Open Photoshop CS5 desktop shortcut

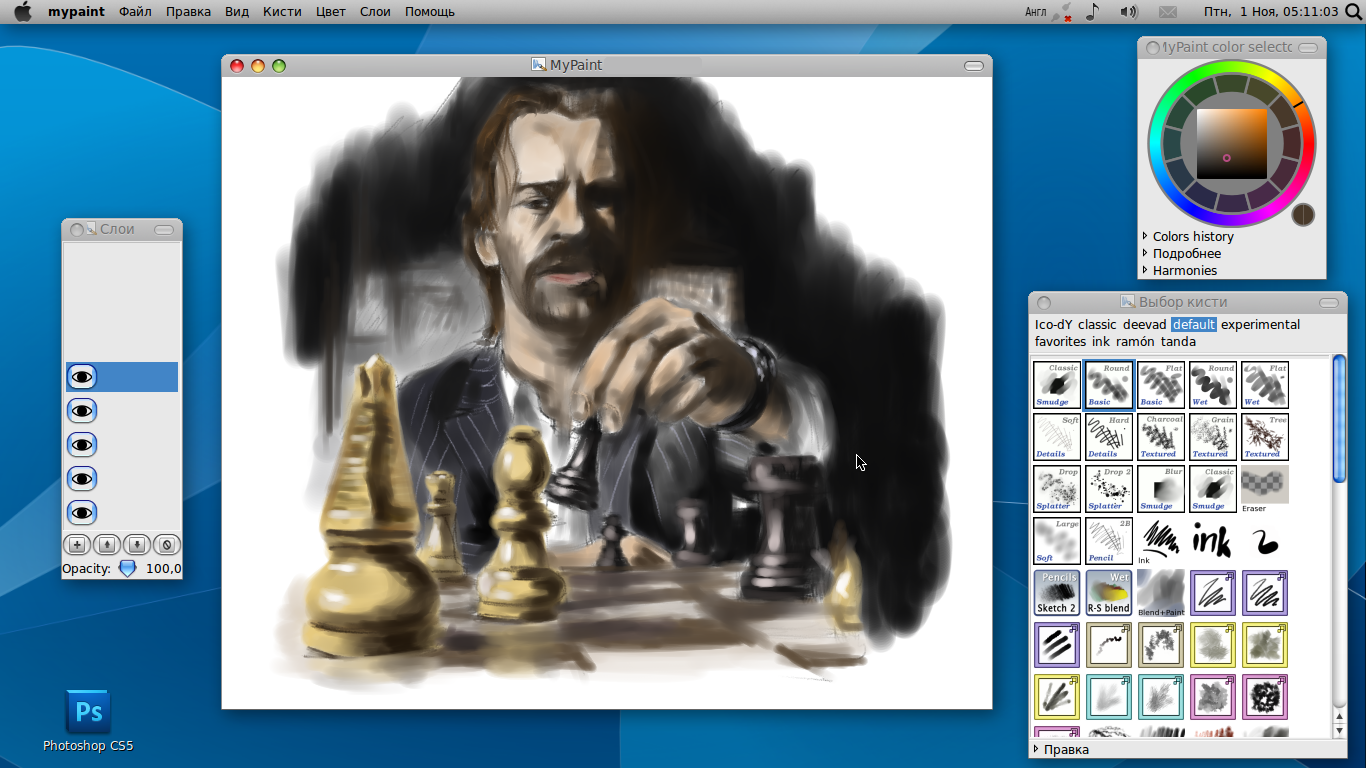pyautogui.click(x=88, y=720)
